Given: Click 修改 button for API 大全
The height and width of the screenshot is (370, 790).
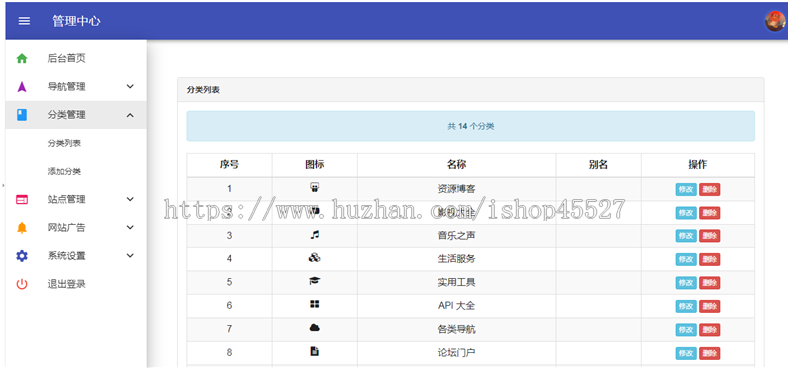Looking at the screenshot, I should tap(686, 306).
